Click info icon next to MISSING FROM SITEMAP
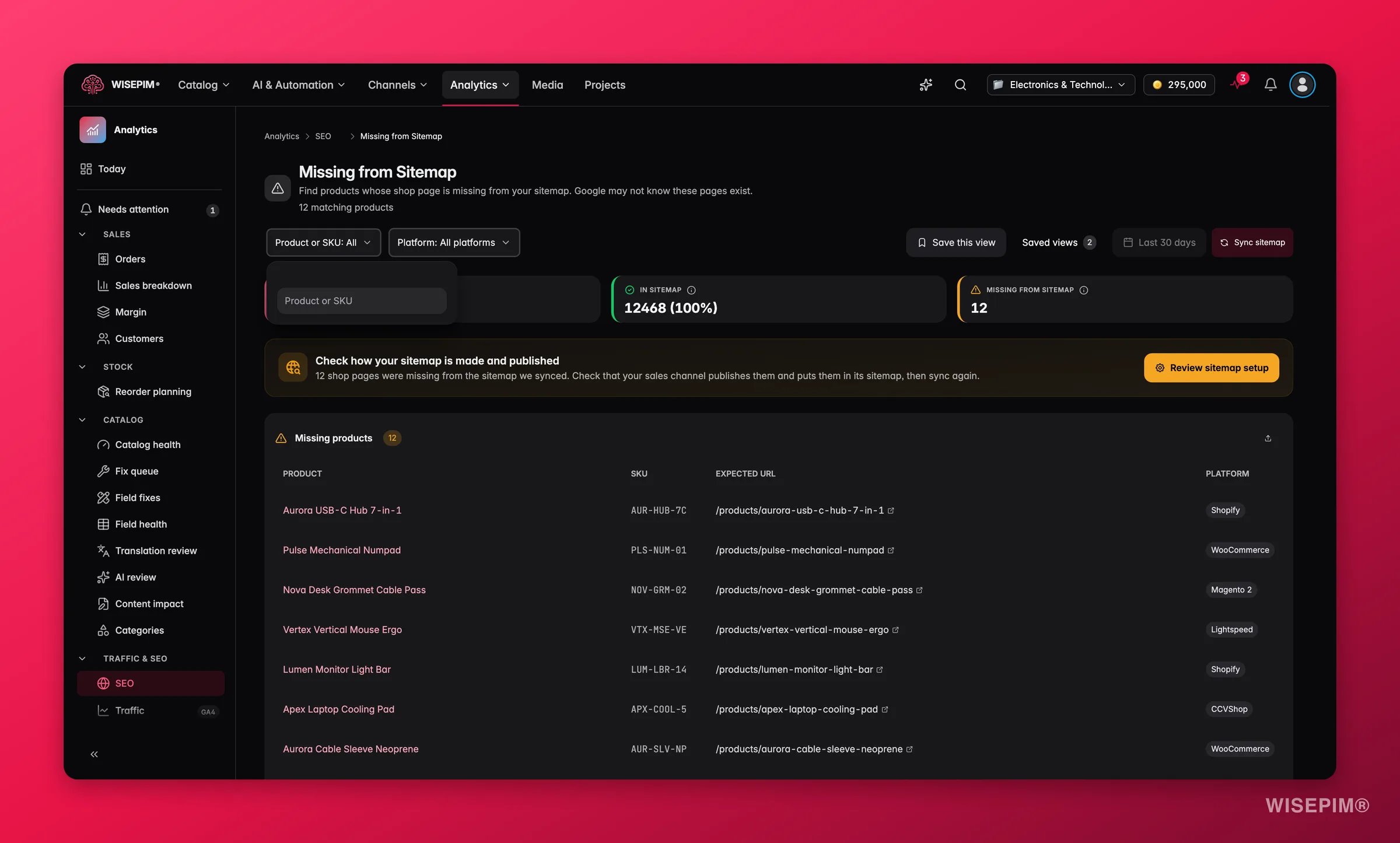This screenshot has width=1400, height=843. (1084, 290)
